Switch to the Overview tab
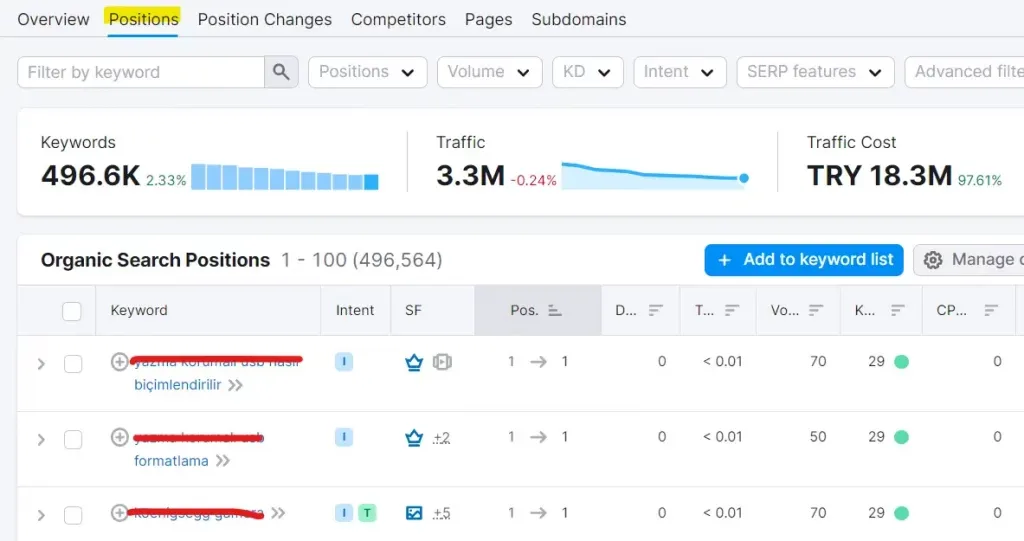 54,20
